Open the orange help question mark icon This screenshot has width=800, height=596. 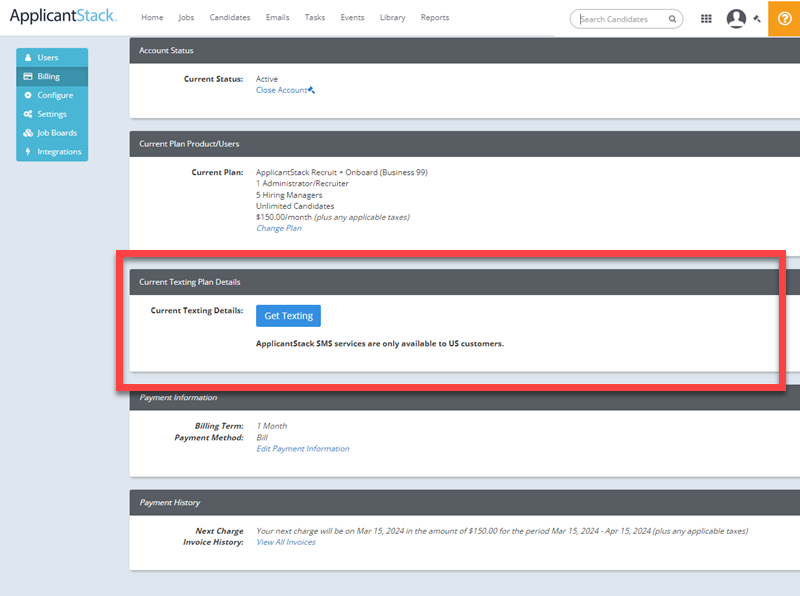click(x=786, y=18)
